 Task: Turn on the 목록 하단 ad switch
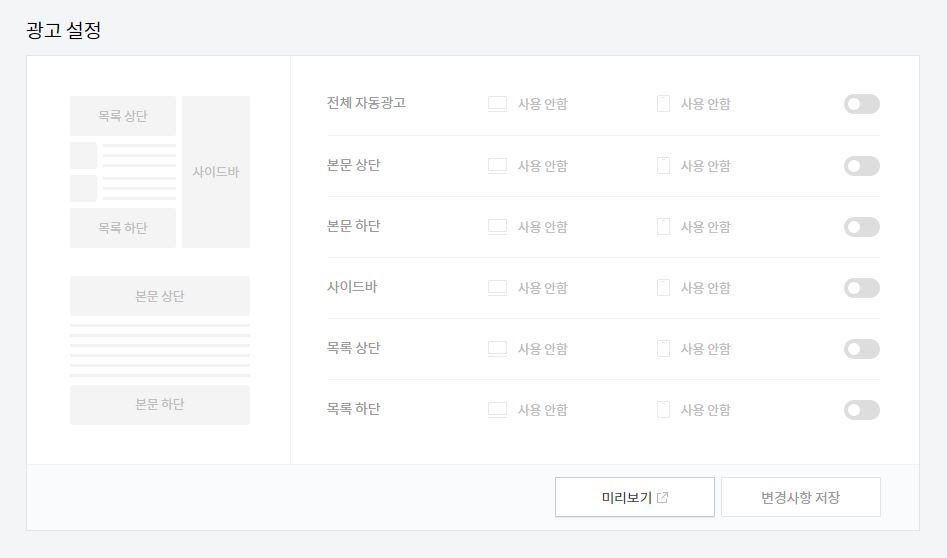pos(862,410)
